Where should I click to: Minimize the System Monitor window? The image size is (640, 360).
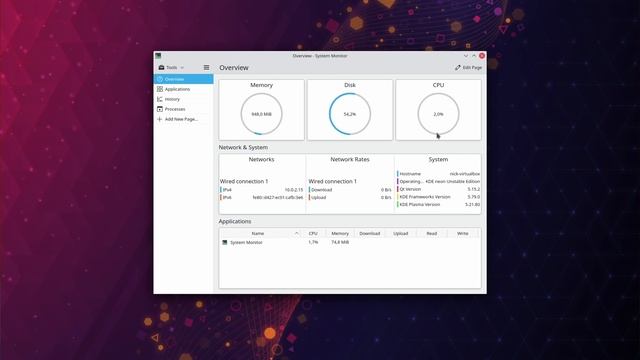click(x=466, y=56)
